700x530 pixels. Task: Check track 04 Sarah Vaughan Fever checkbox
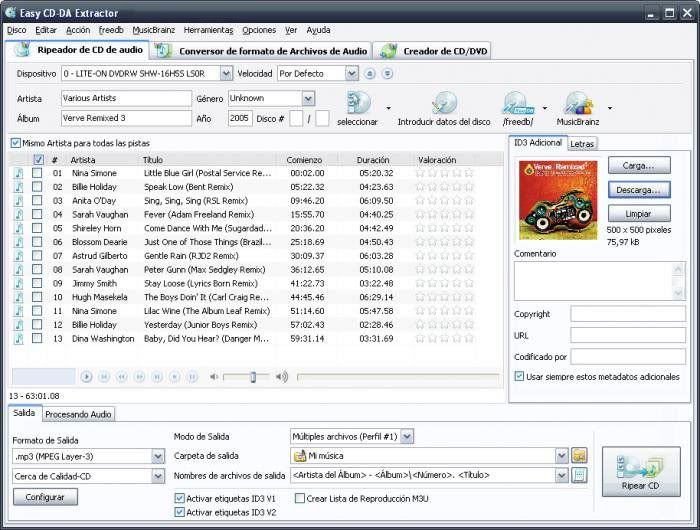pyautogui.click(x=37, y=214)
